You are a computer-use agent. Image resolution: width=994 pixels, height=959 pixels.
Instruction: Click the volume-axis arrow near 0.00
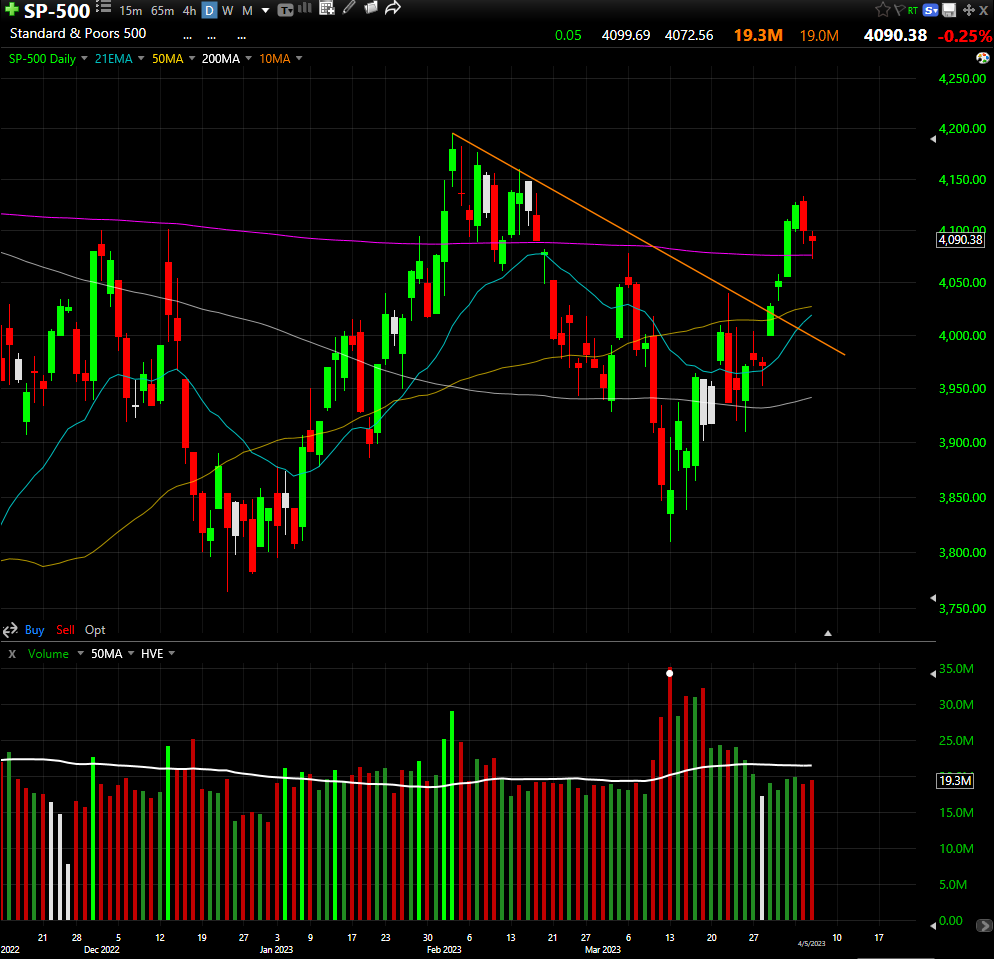coord(933,926)
